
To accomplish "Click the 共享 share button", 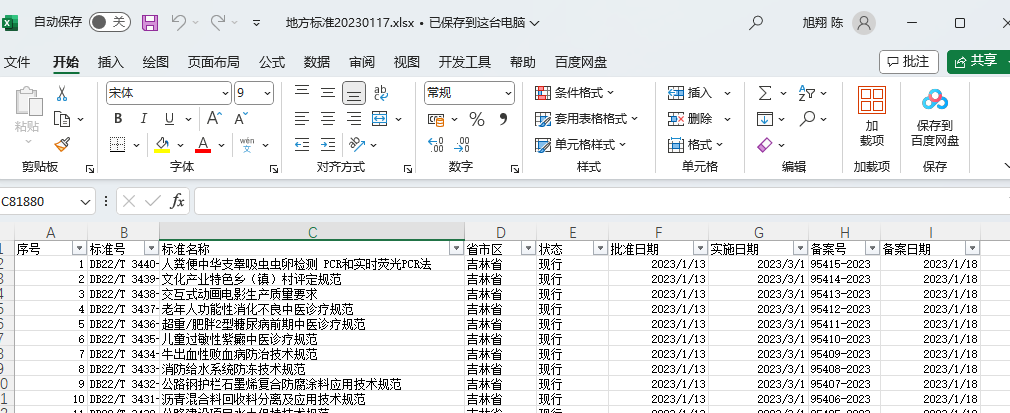I will click(x=976, y=62).
